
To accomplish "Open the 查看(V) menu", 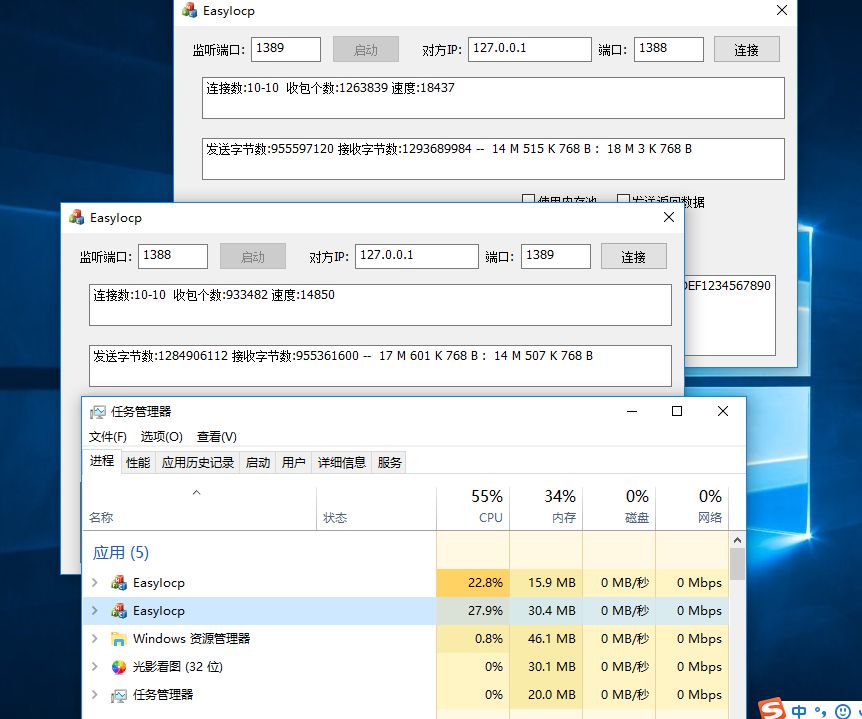I will pyautogui.click(x=217, y=437).
